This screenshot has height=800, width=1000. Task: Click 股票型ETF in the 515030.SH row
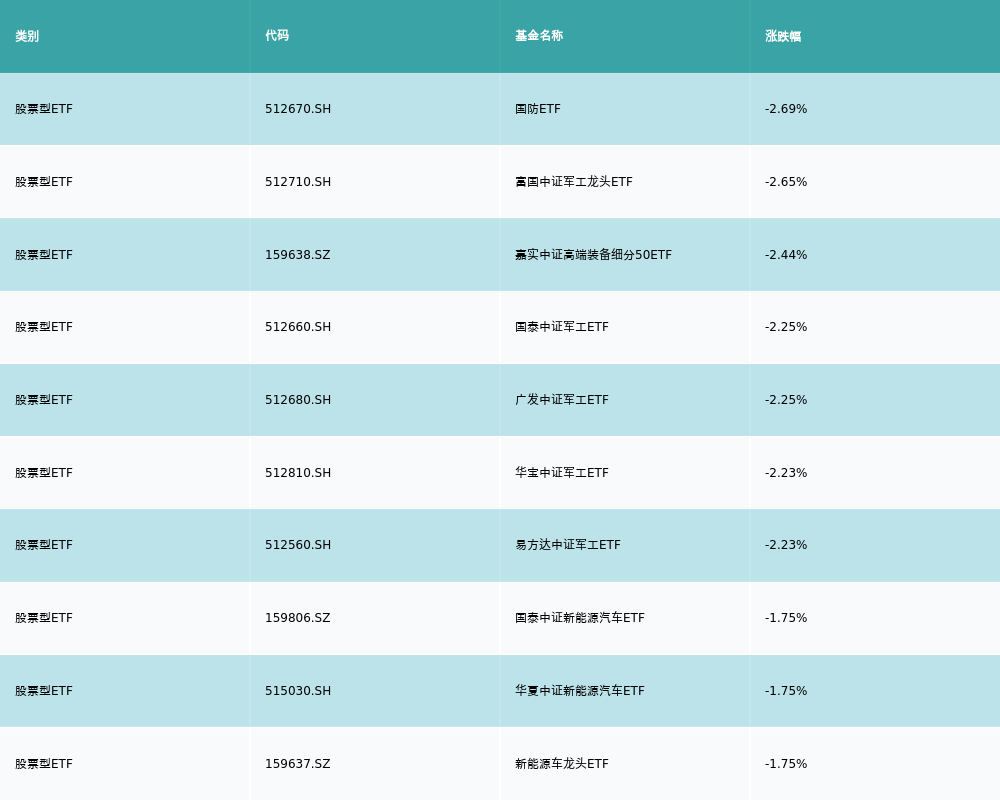[x=44, y=691]
